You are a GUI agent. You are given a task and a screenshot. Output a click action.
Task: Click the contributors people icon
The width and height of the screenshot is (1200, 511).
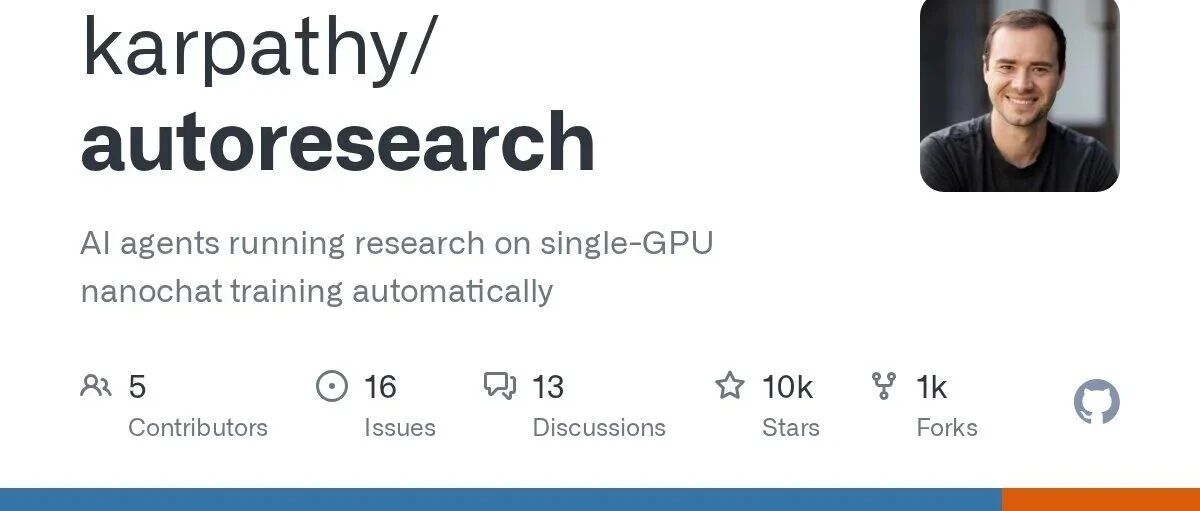coord(96,386)
